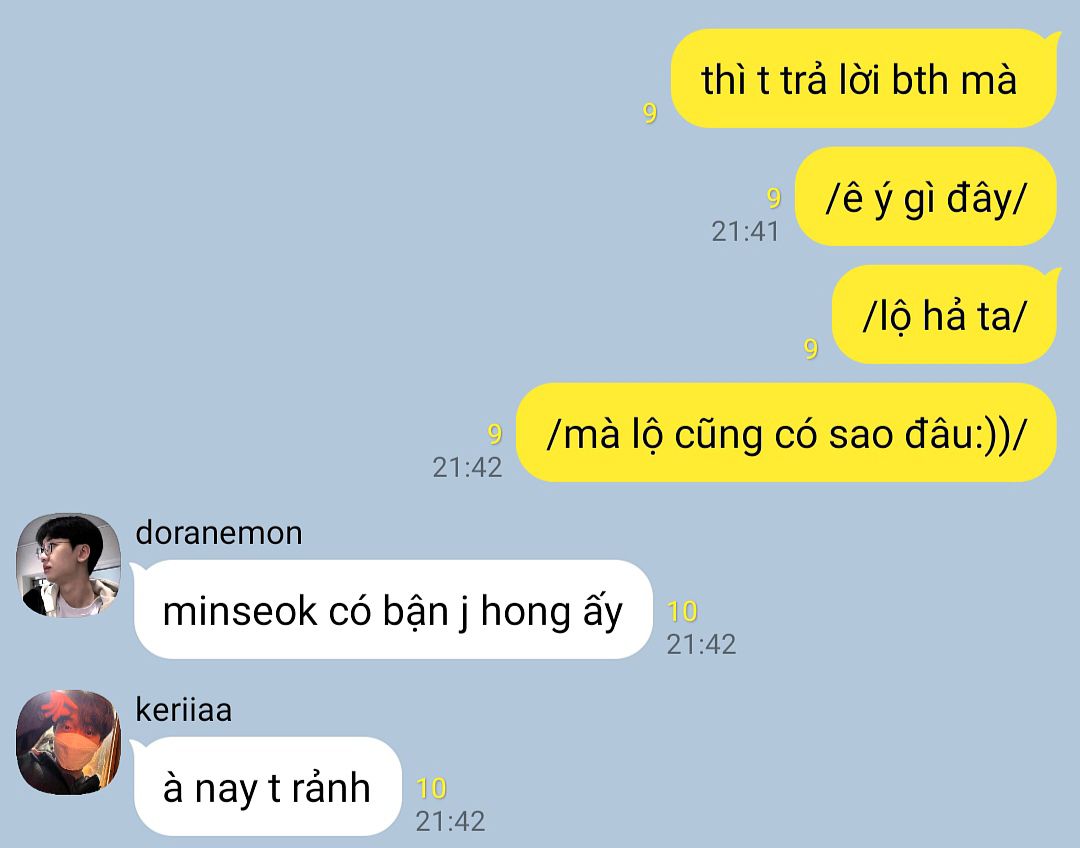
Task: Open keriiaa's profile picture
Action: [68, 742]
